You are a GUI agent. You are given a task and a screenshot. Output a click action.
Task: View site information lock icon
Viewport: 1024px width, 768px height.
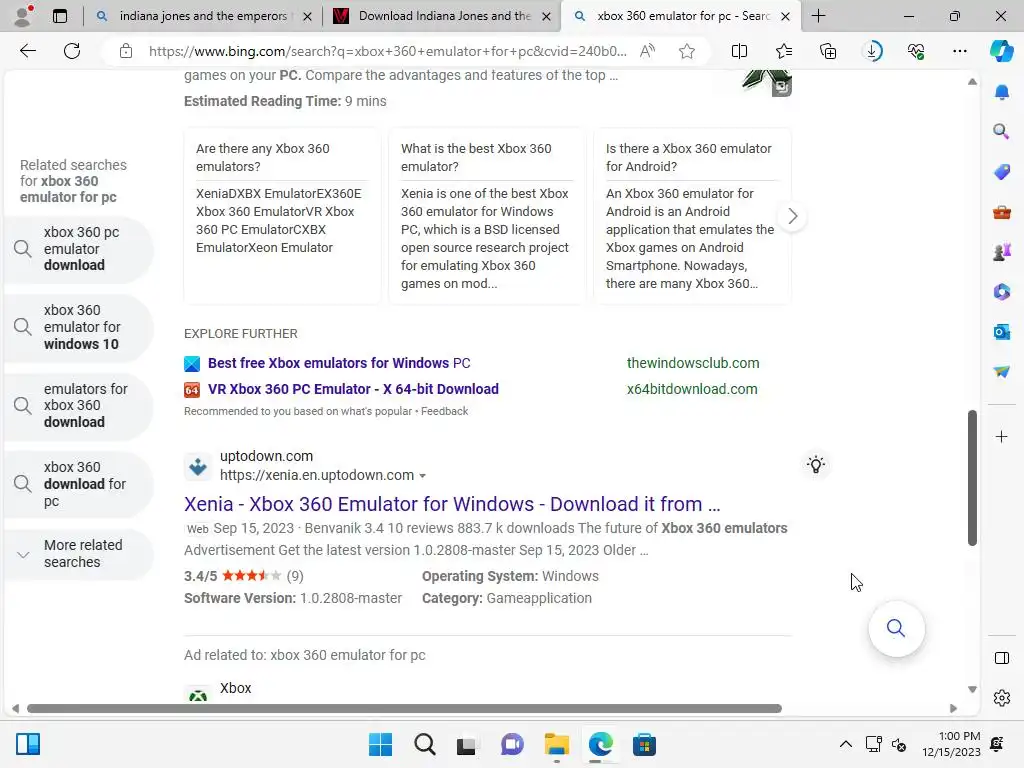pyautogui.click(x=125, y=51)
